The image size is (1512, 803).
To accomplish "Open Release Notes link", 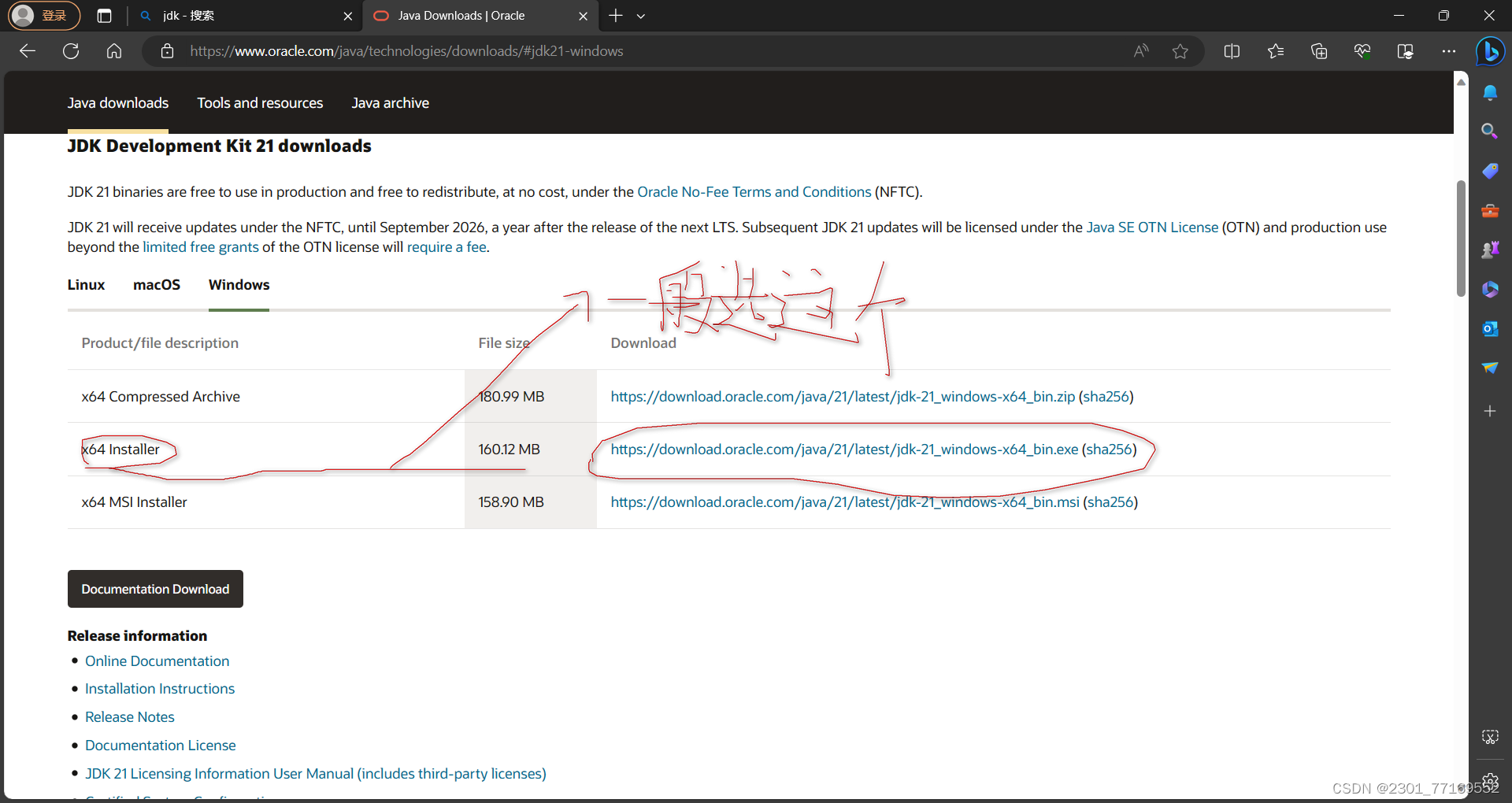I will point(130,717).
